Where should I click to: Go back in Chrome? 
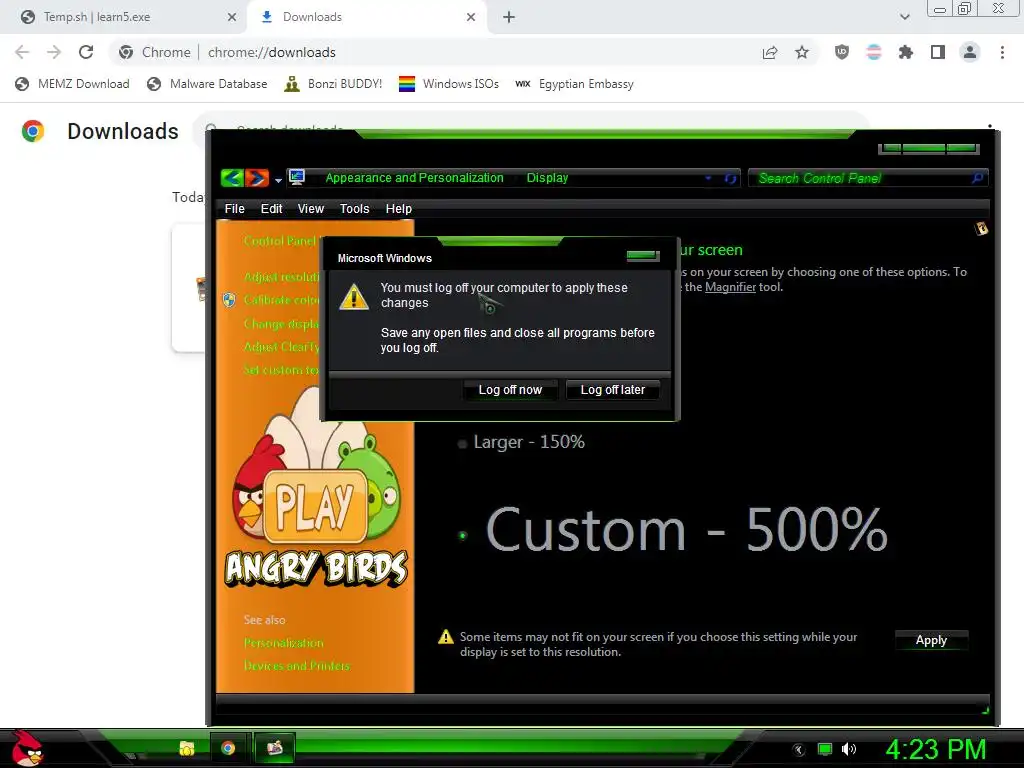[x=22, y=52]
